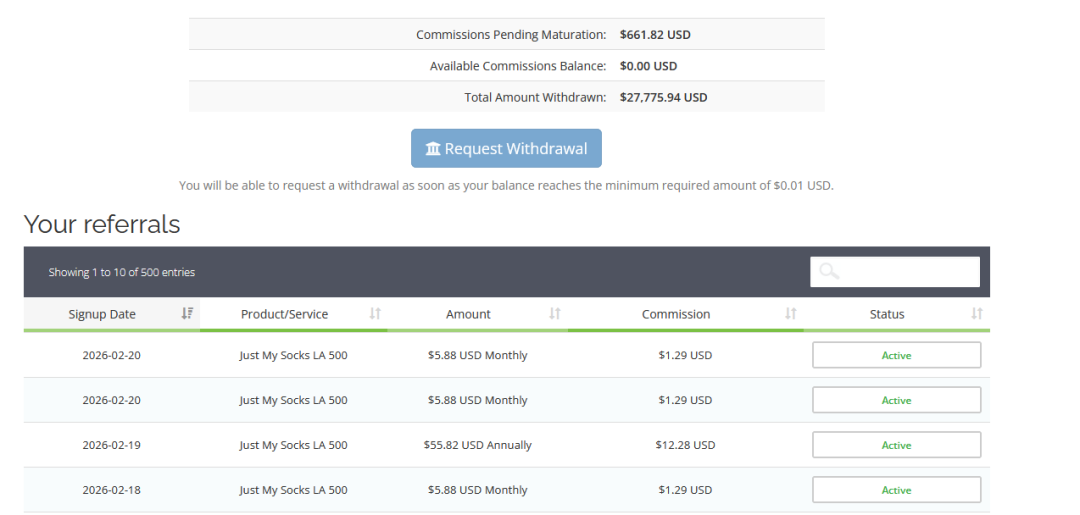Click the search magnifier icon
The width and height of the screenshot is (1080, 515).
[828, 271]
